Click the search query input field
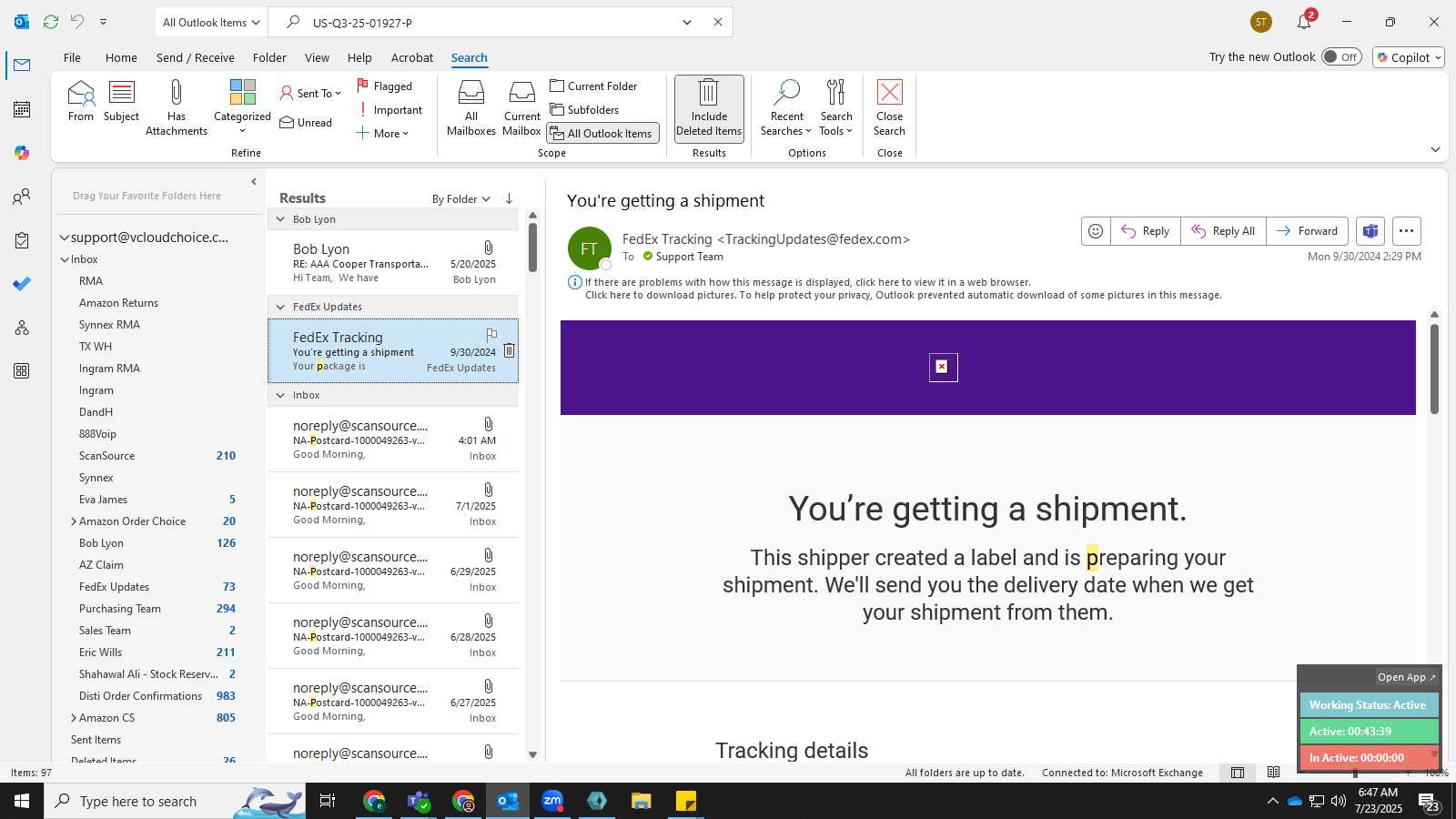Viewport: 1456px width, 819px height. point(491,23)
